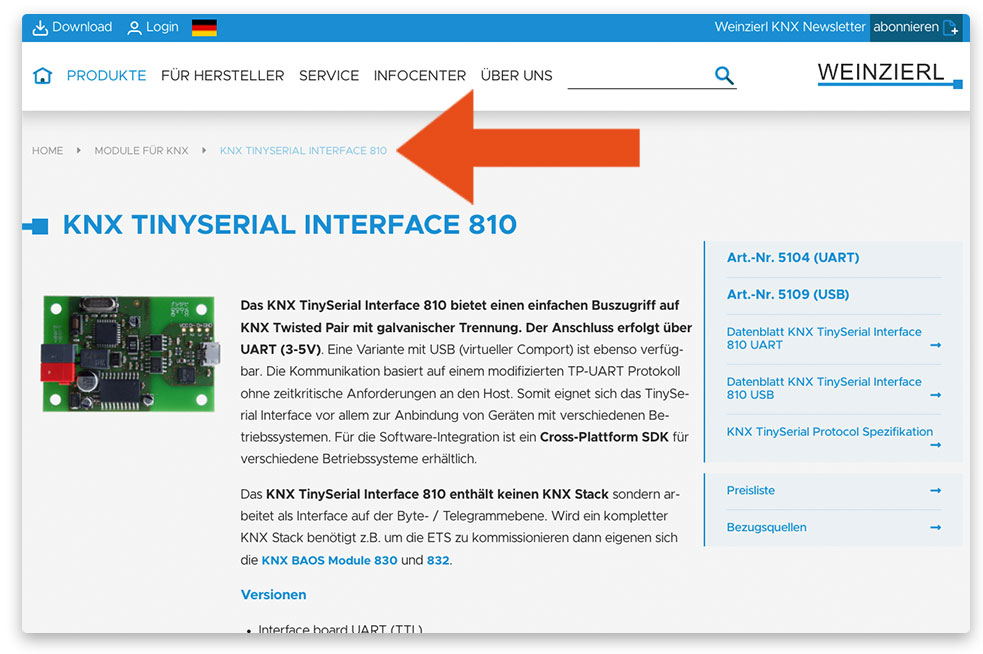Click the home icon in navigation bar
The height and width of the screenshot is (654, 983).
click(x=42, y=76)
